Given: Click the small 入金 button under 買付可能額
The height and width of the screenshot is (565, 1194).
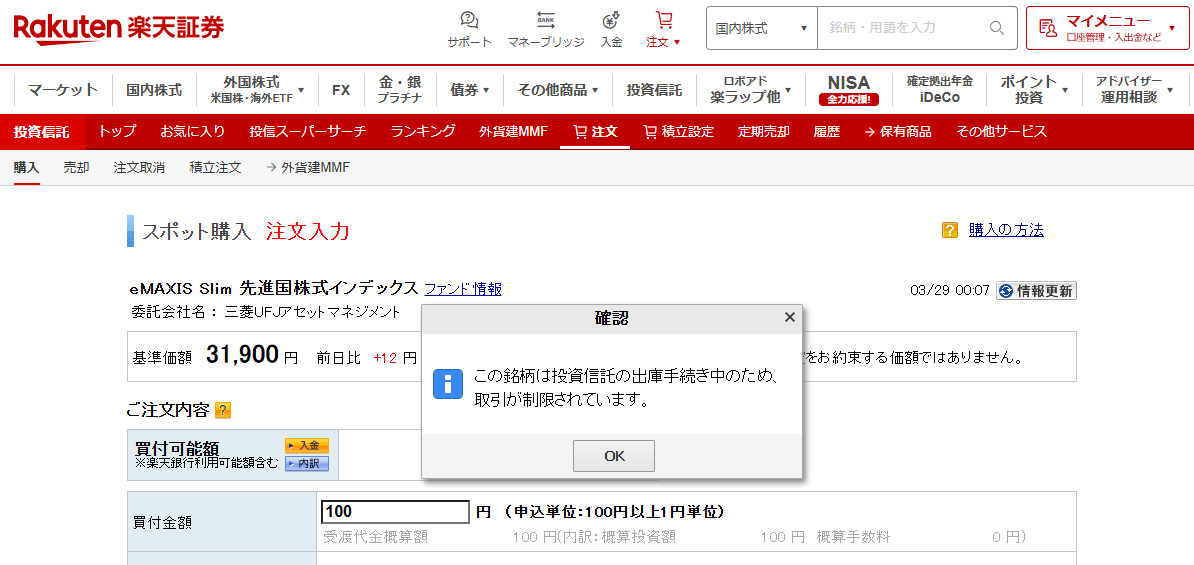Looking at the screenshot, I should [x=307, y=445].
